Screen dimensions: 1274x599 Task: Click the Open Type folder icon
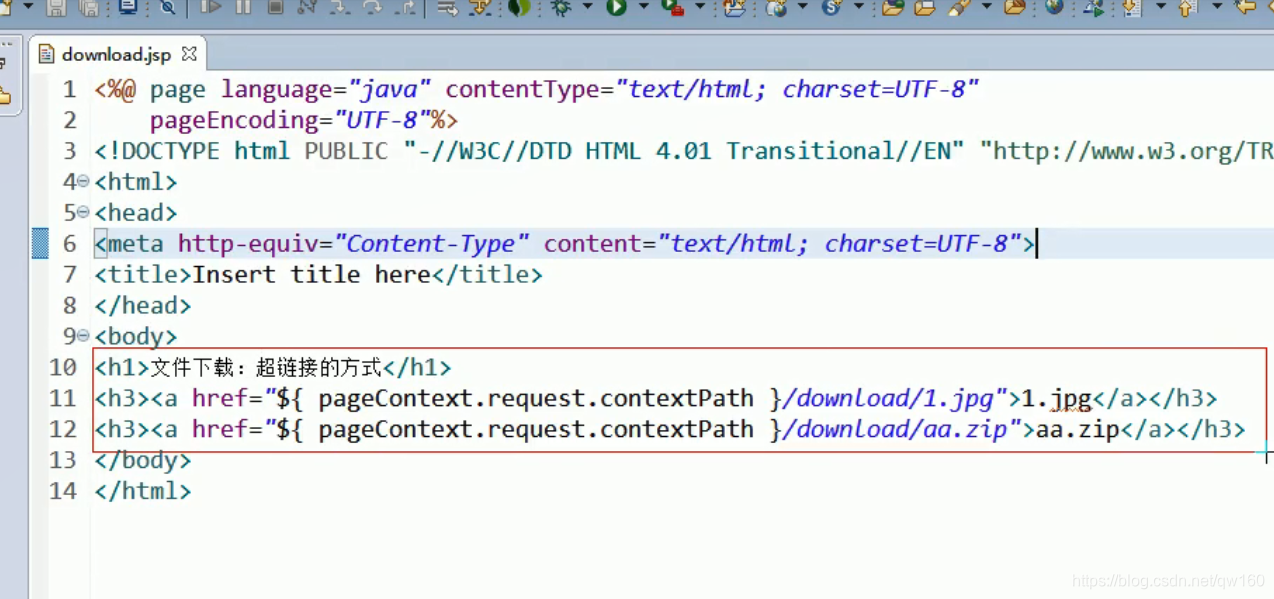tap(892, 7)
